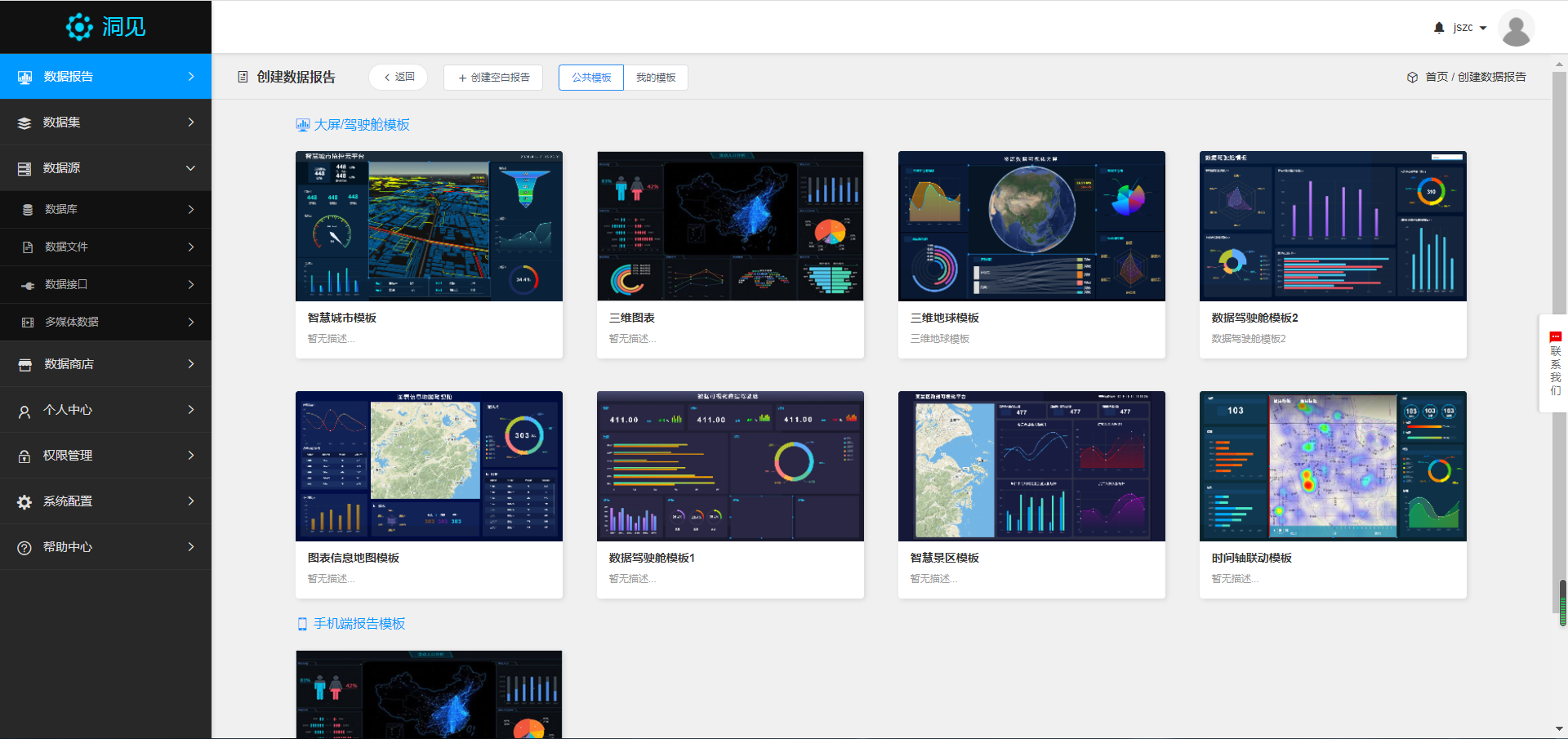Click the 数据驾驶舱模板2 description text
Screen dimensions: 1568x739
[x=1249, y=339]
